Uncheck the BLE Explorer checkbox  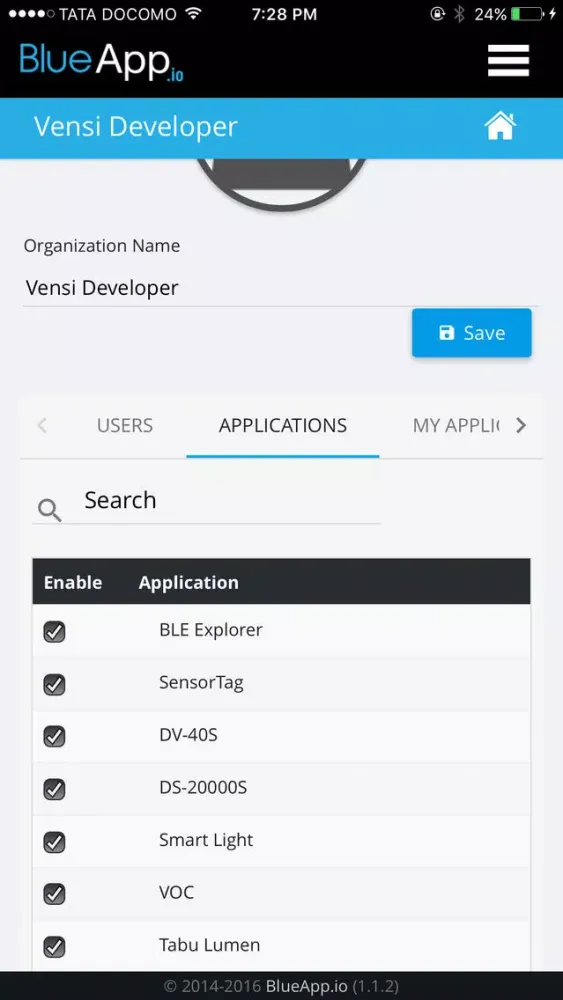(54, 631)
